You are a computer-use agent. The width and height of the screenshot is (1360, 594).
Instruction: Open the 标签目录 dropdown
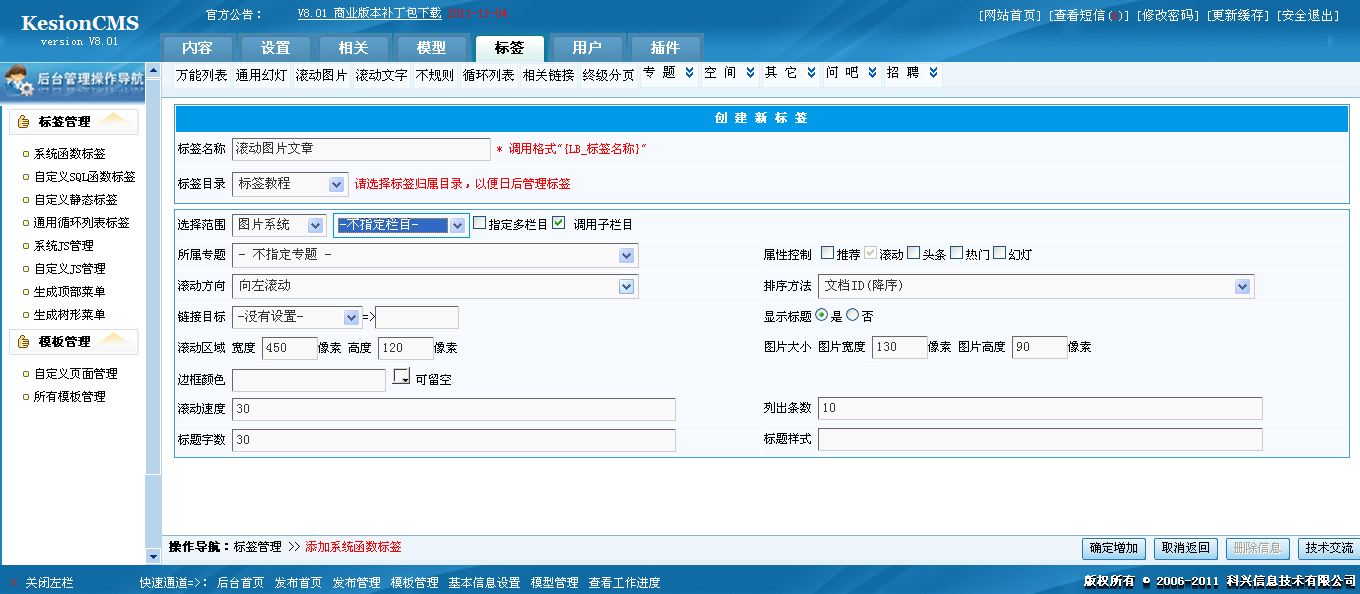tap(336, 184)
